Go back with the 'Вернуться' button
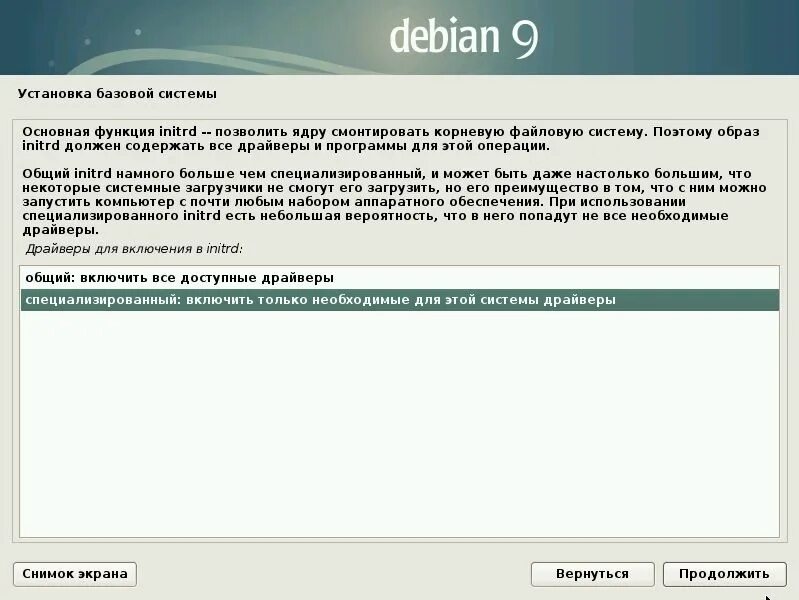The width and height of the screenshot is (799, 600). tap(592, 574)
